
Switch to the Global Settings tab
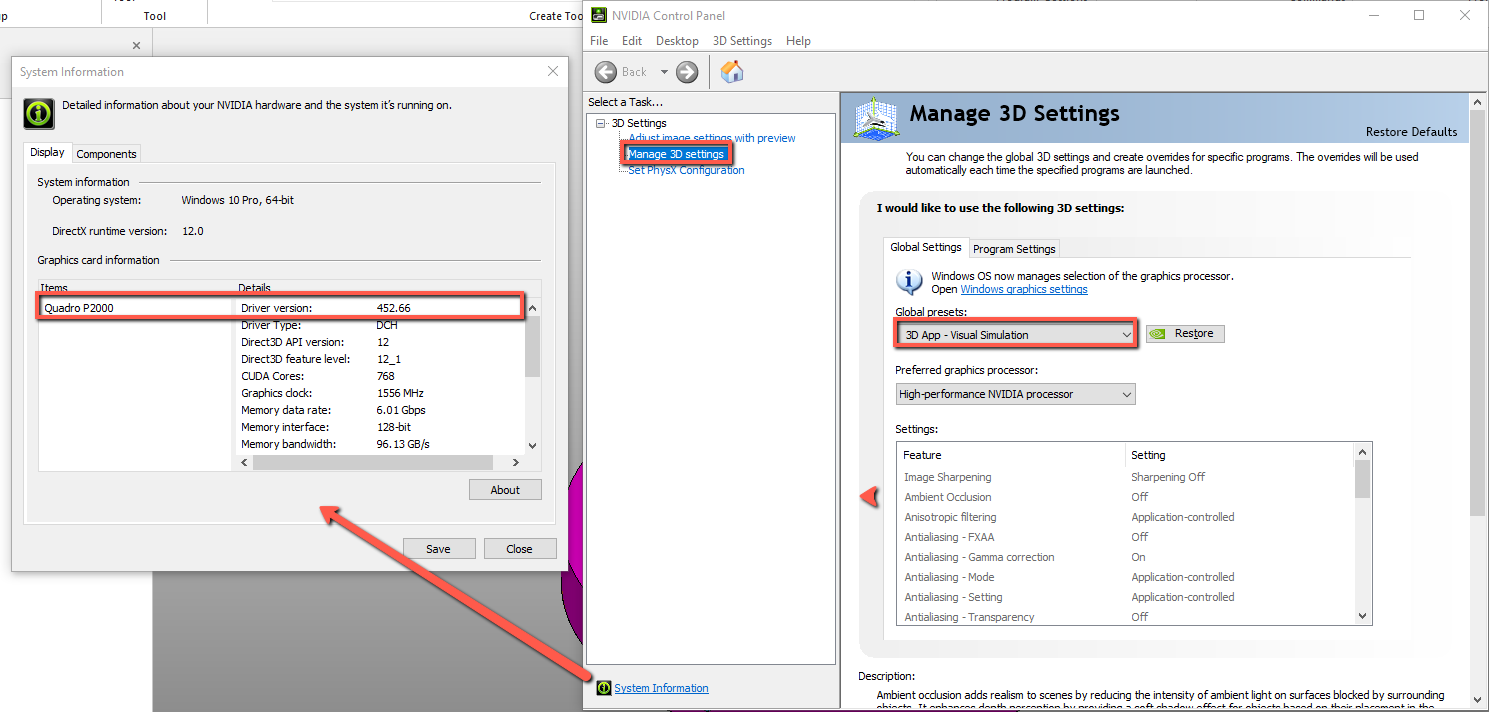point(926,247)
